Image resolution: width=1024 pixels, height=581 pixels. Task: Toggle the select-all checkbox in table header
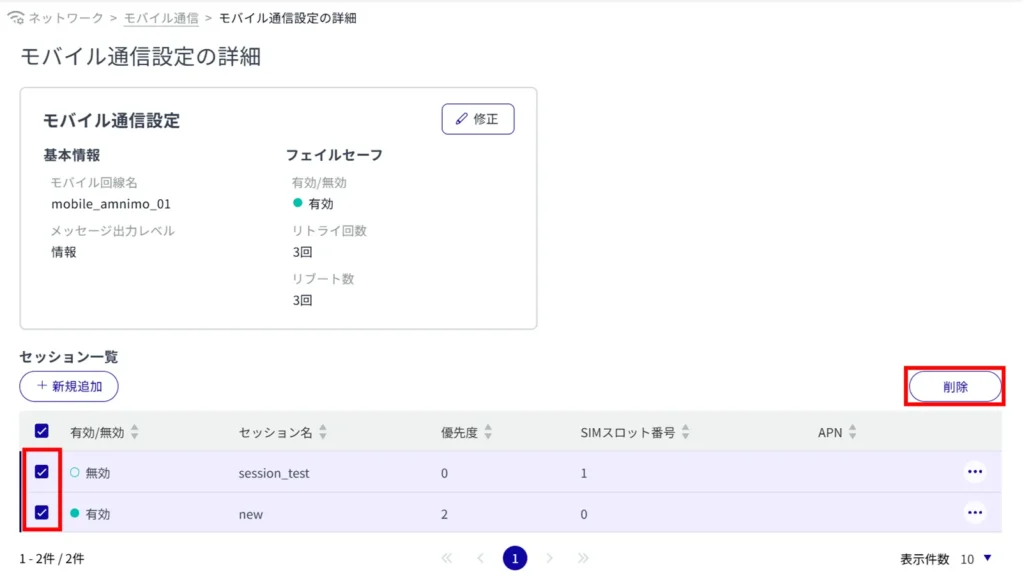(x=42, y=431)
